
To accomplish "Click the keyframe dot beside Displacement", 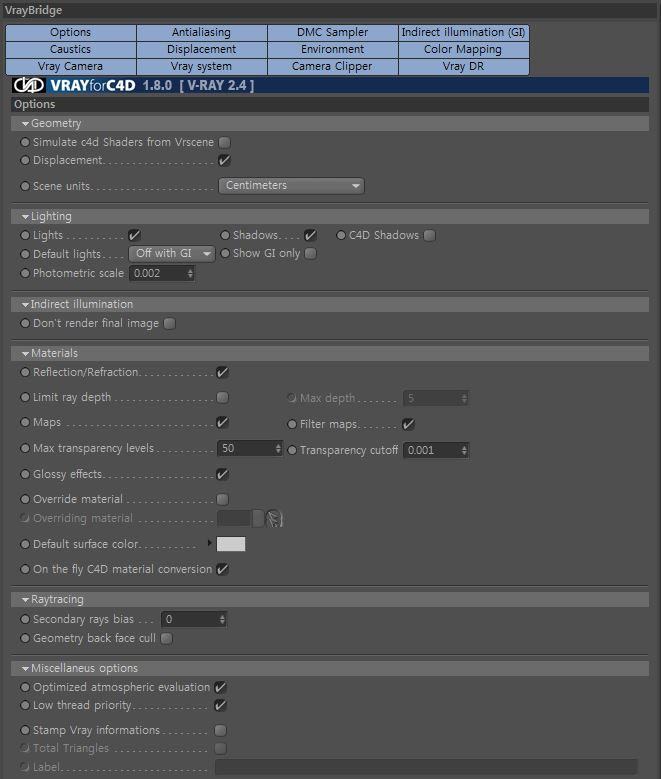I will (25, 160).
